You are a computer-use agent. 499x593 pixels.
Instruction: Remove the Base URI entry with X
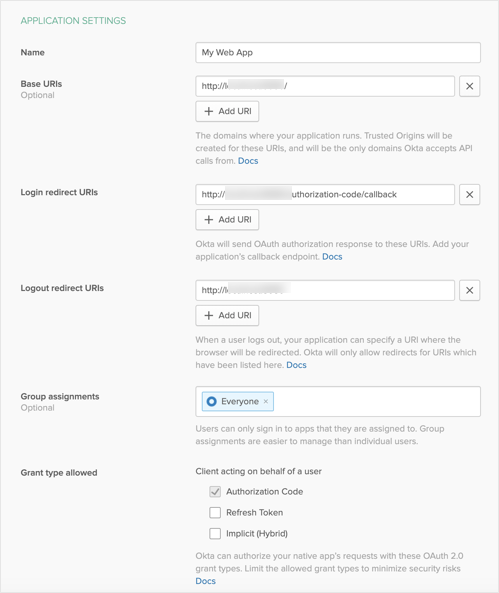point(469,86)
